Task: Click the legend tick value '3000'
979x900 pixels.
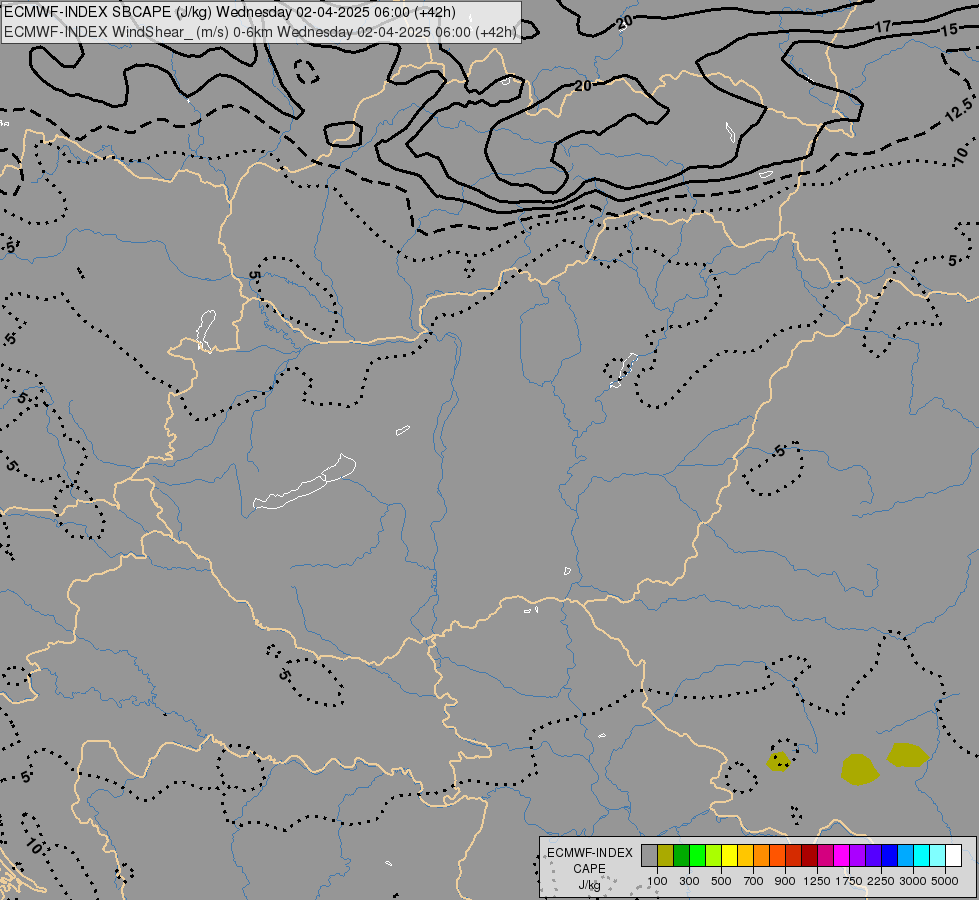Action: click(x=913, y=881)
